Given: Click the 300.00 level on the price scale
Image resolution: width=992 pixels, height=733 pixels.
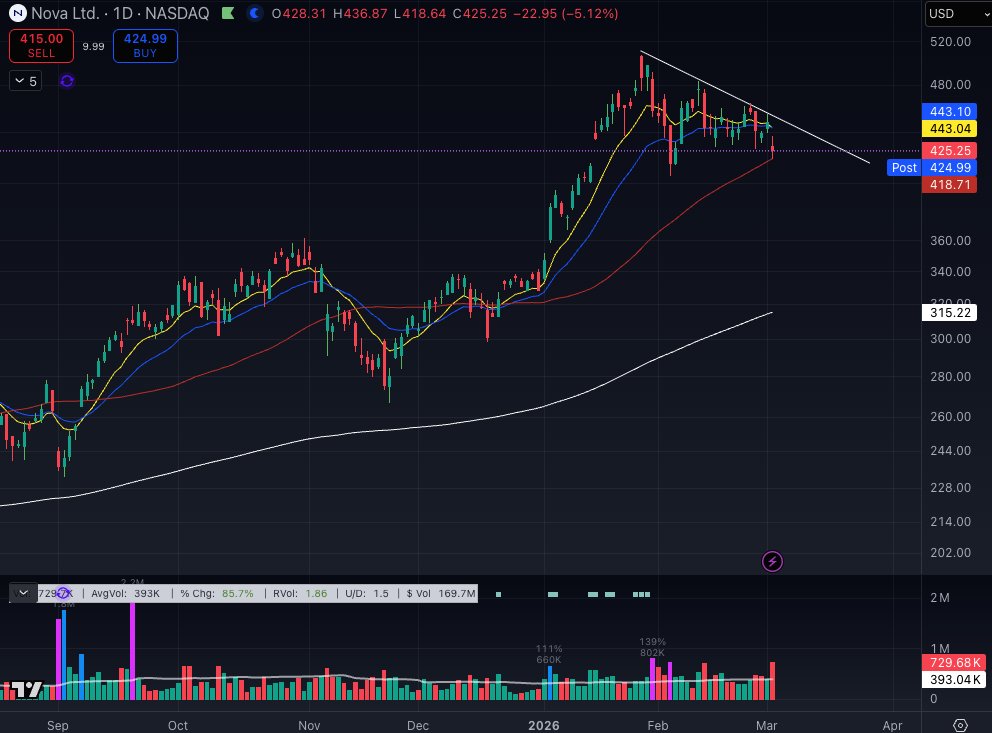Looking at the screenshot, I should [950, 338].
